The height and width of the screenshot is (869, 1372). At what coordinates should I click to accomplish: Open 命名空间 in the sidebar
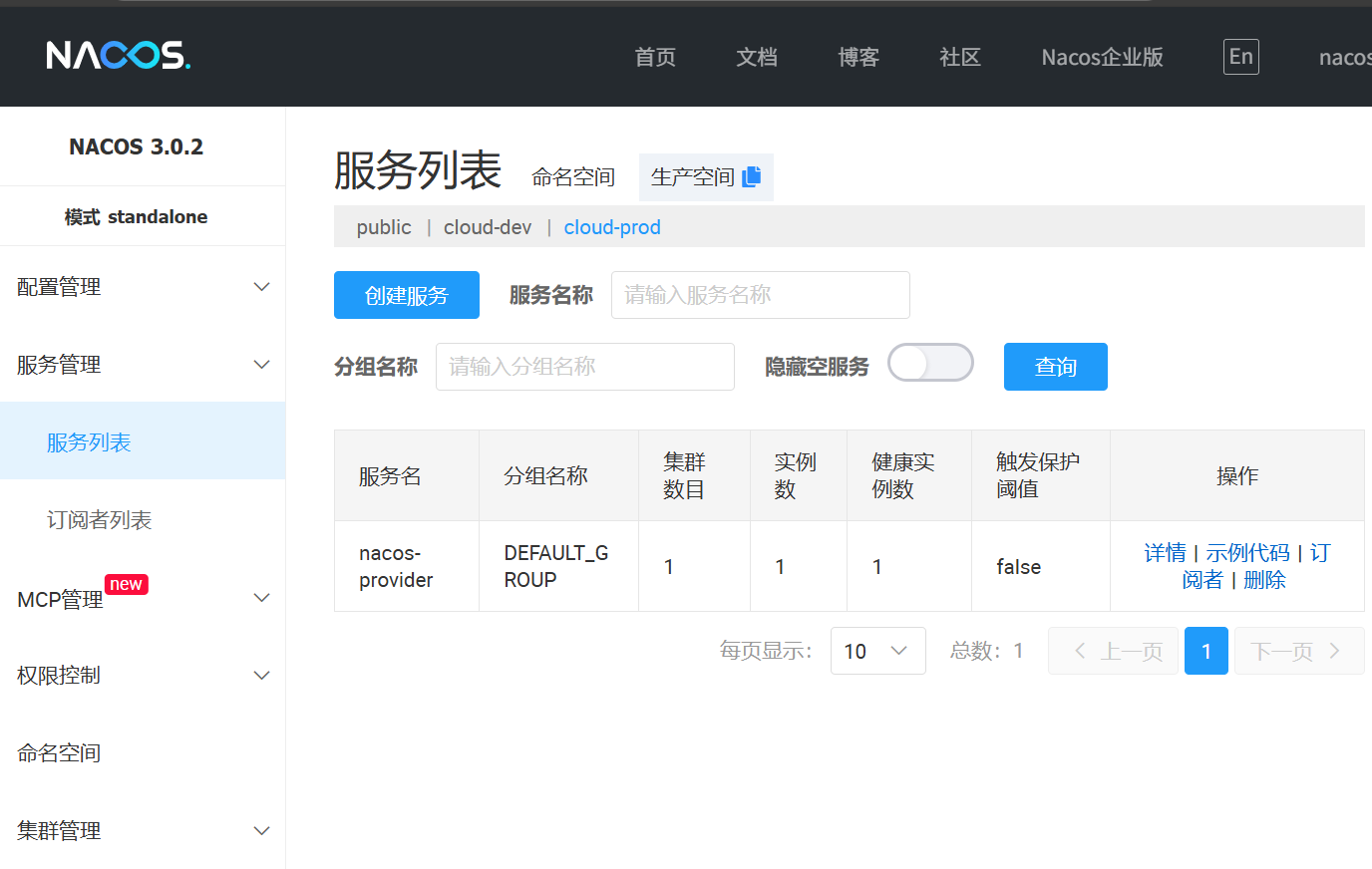click(x=143, y=753)
